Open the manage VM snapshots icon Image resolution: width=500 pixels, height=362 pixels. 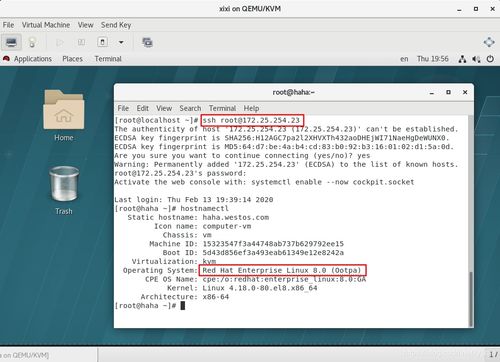coord(147,42)
